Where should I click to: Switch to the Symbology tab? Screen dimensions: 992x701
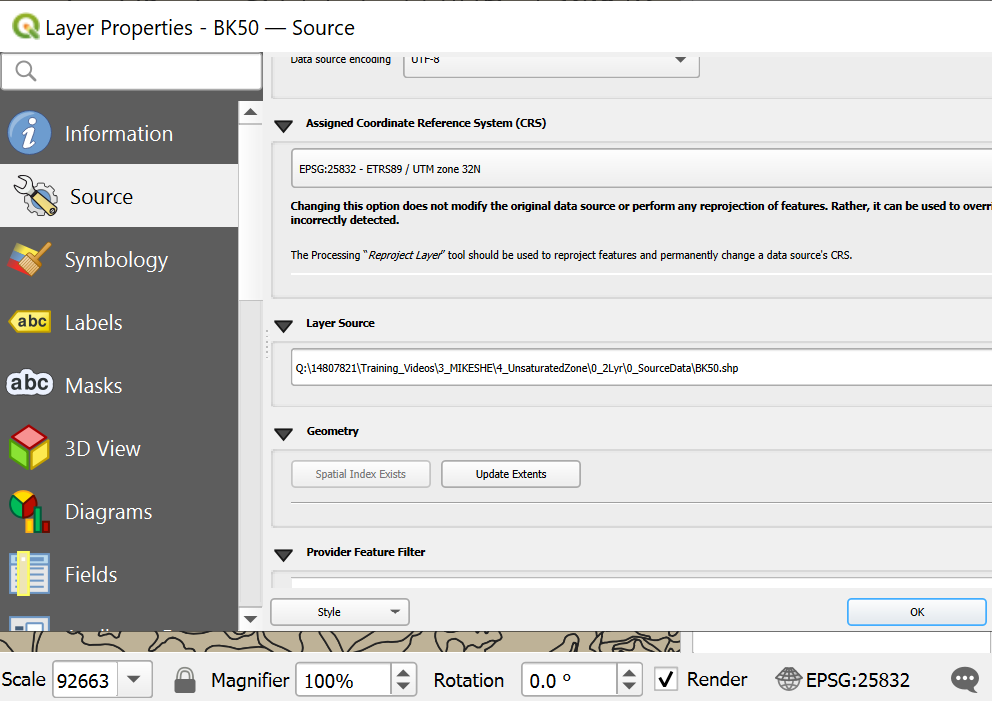click(119, 259)
